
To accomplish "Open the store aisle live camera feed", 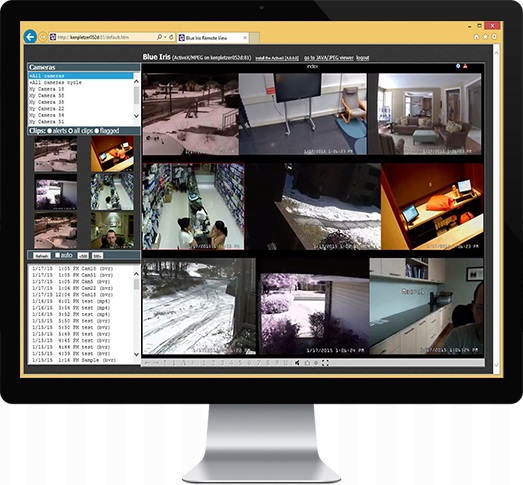I will tap(193, 206).
